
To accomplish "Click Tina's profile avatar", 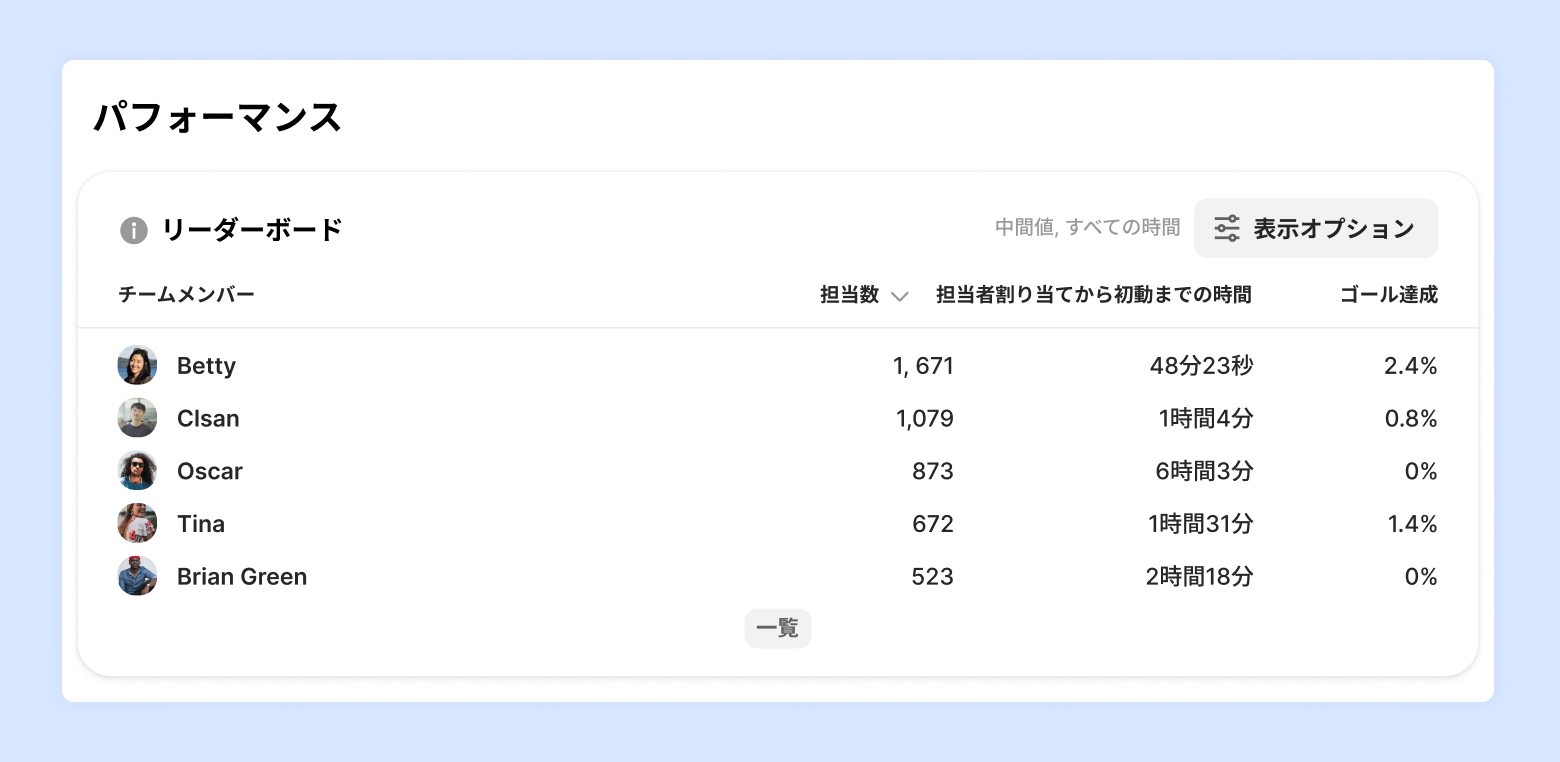I will point(137,524).
